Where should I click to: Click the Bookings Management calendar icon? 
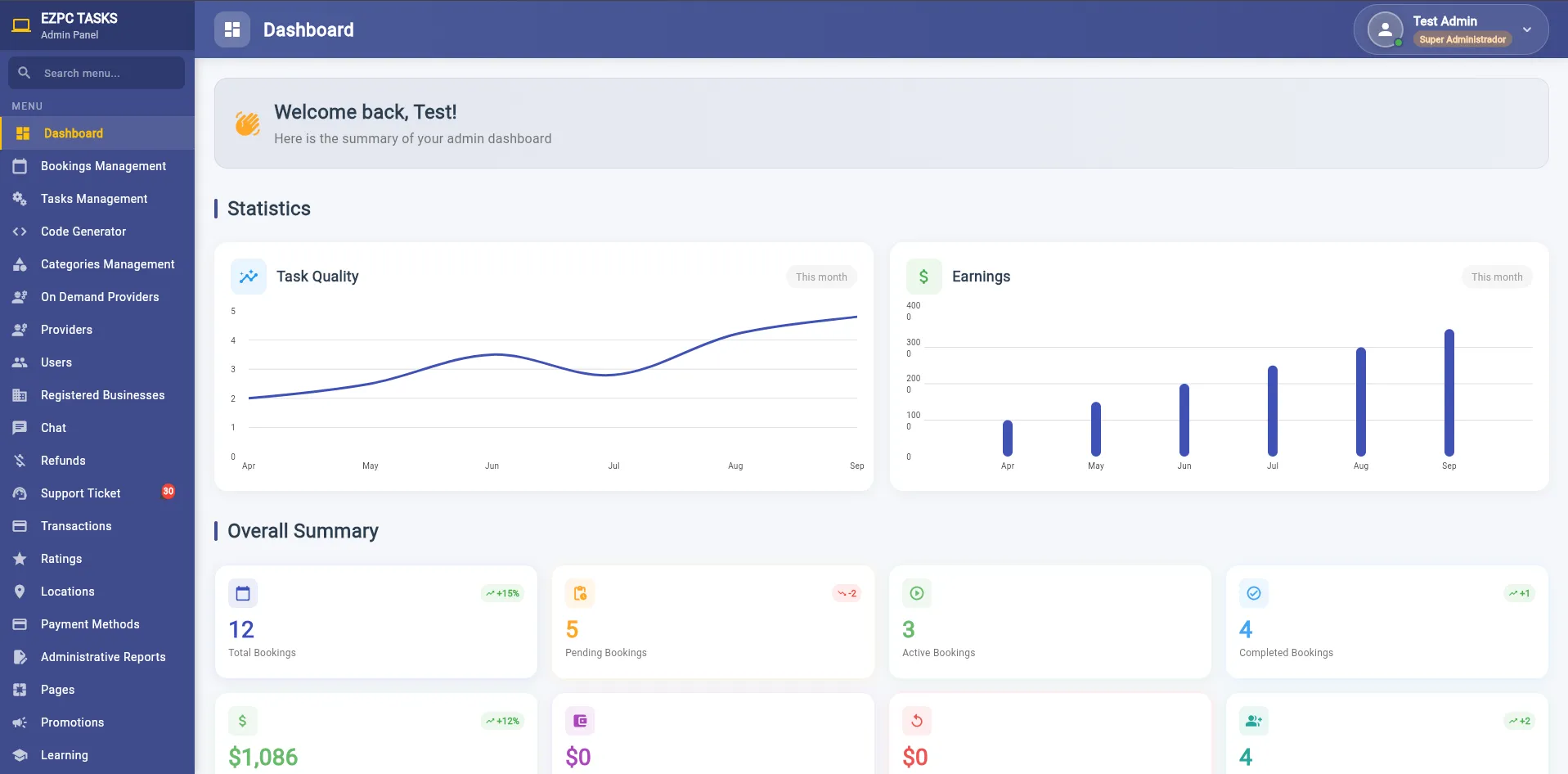(x=20, y=166)
